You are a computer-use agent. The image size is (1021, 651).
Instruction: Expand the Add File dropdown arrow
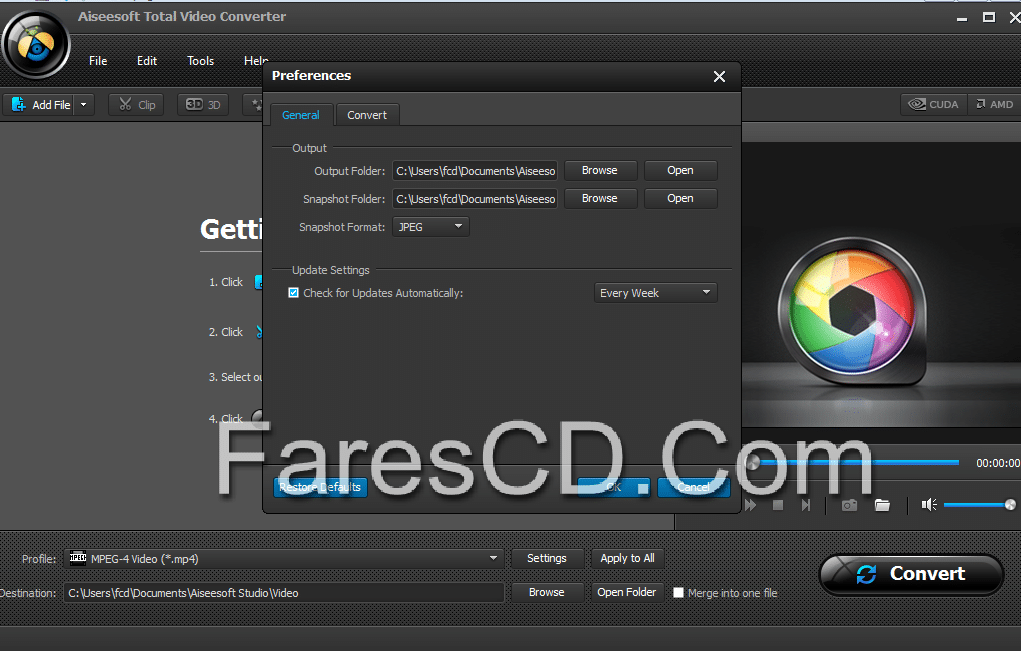83,105
